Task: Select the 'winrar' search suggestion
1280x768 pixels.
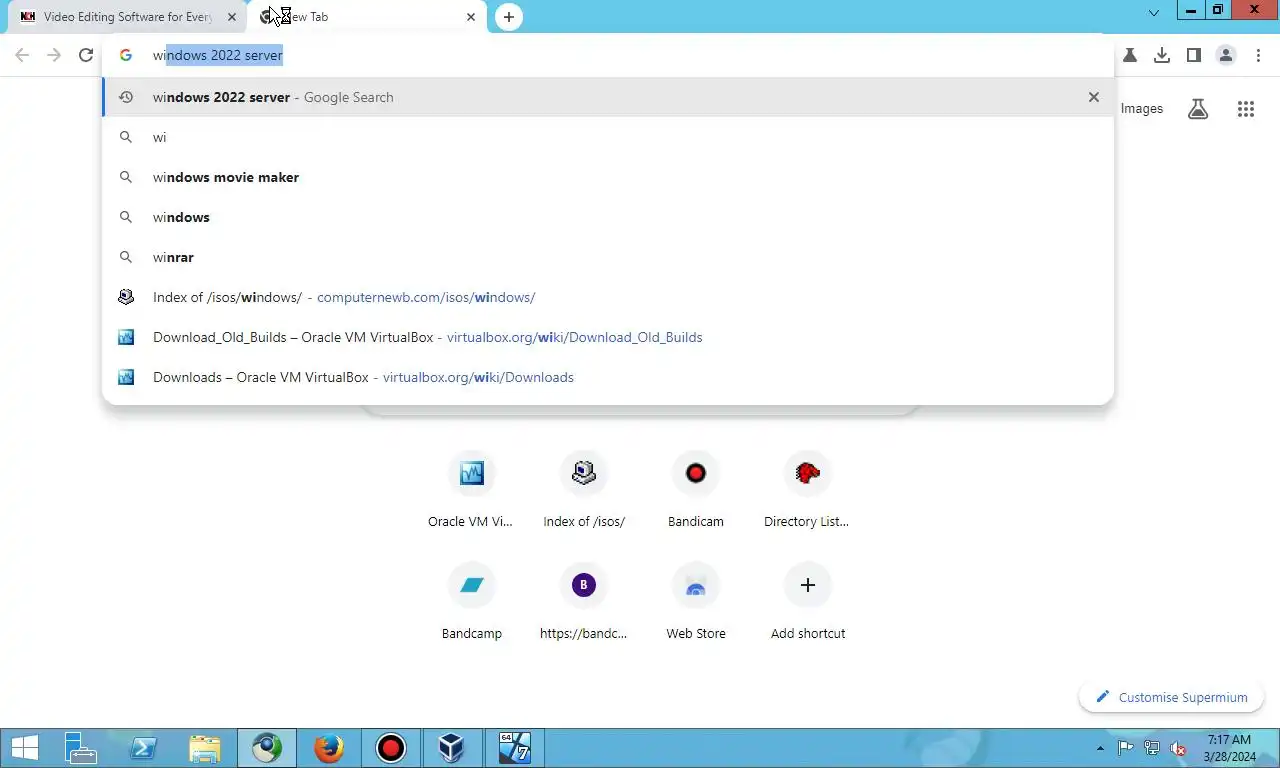Action: click(608, 257)
